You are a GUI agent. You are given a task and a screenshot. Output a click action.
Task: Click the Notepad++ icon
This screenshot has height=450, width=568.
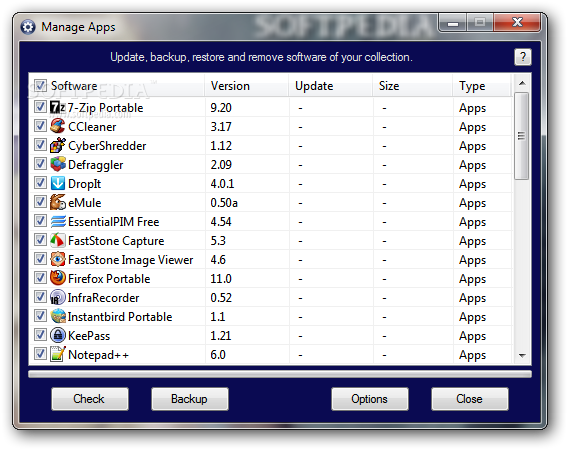pos(58,354)
